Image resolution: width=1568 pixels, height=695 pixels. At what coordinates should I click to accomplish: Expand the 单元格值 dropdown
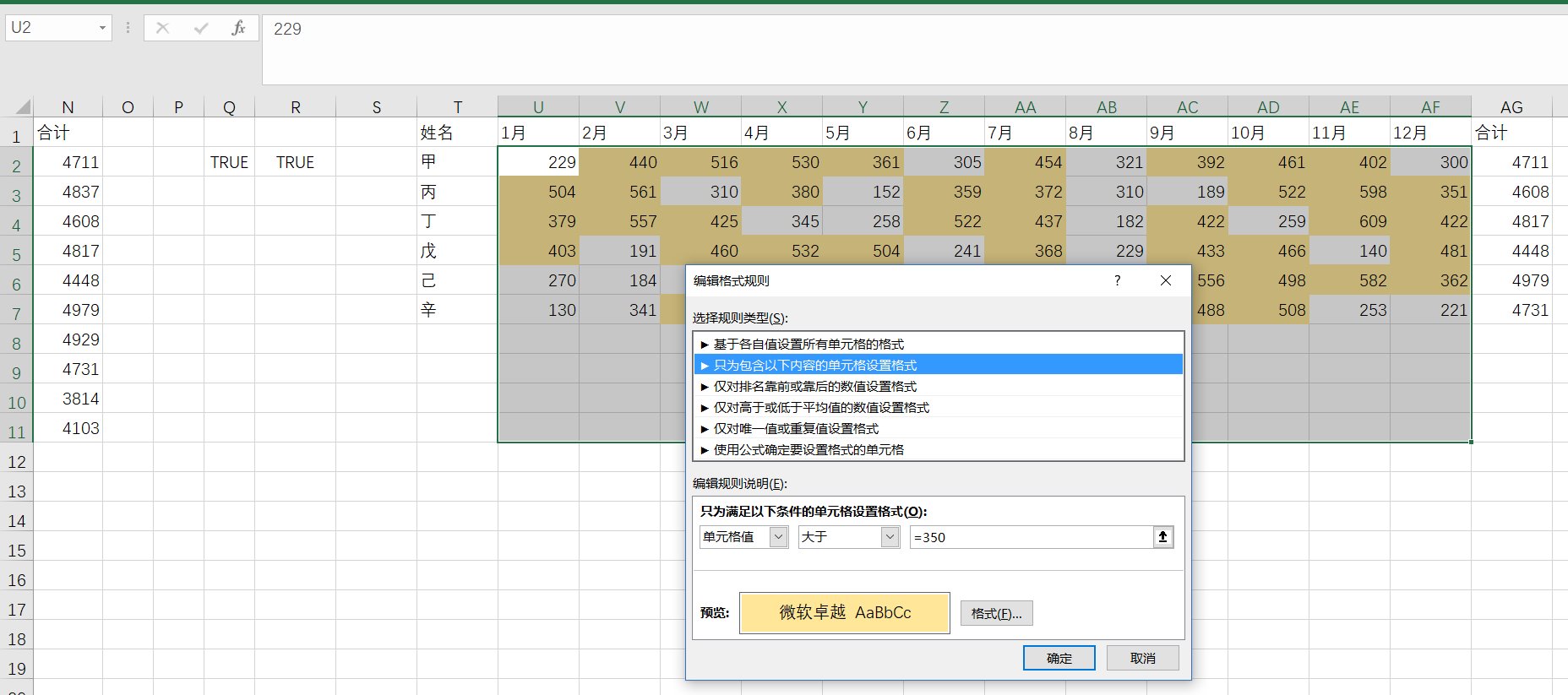779,537
